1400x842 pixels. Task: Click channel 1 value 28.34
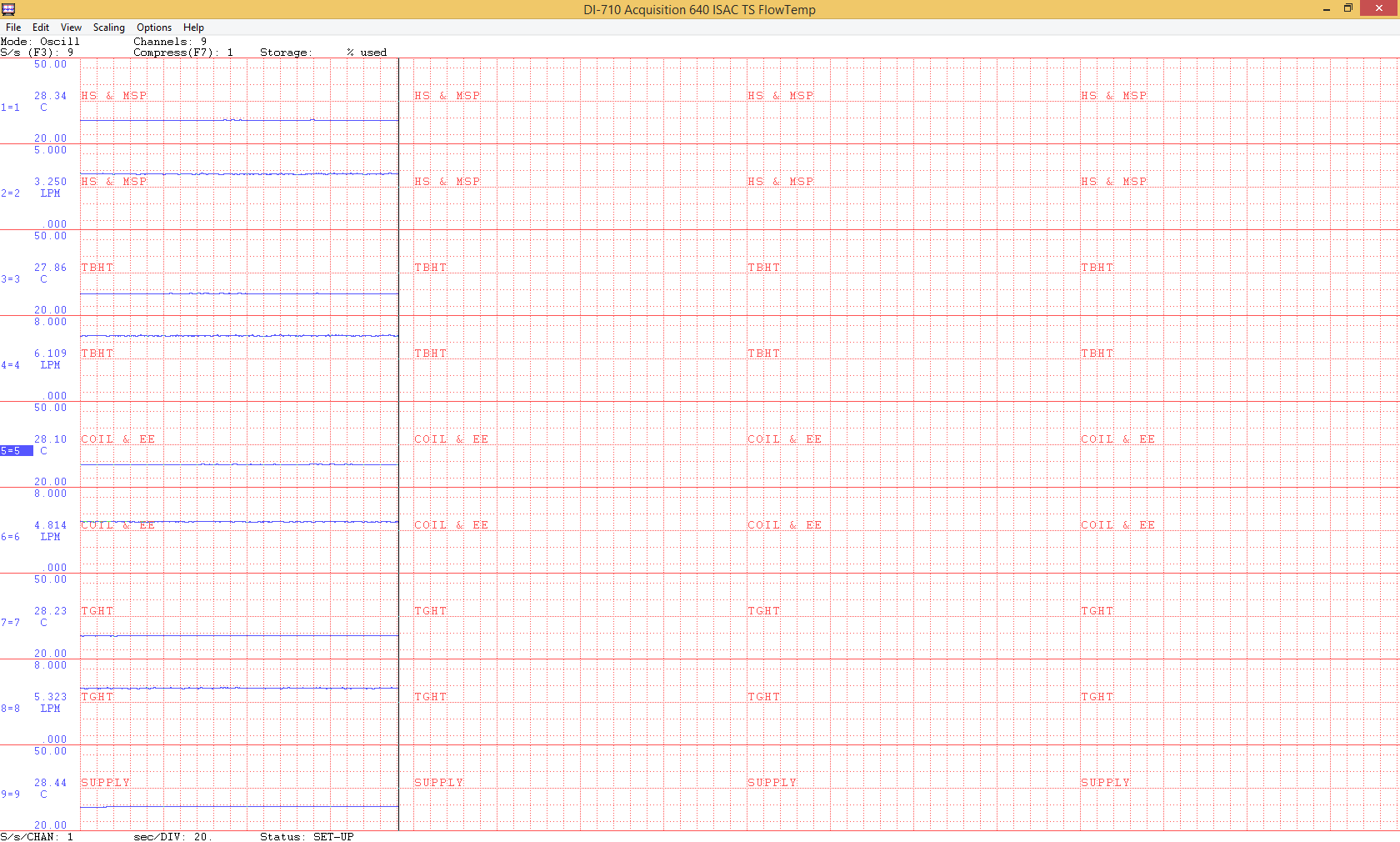pyautogui.click(x=50, y=97)
